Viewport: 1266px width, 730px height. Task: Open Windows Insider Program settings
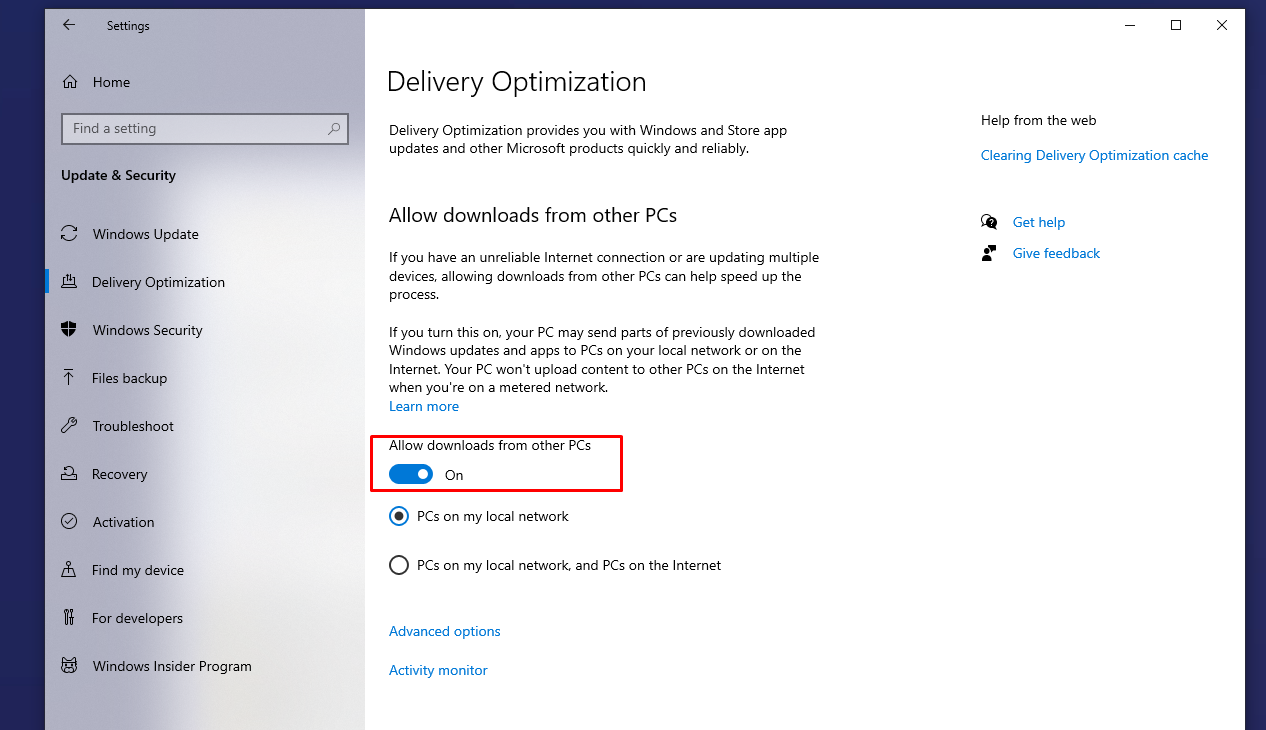click(171, 665)
